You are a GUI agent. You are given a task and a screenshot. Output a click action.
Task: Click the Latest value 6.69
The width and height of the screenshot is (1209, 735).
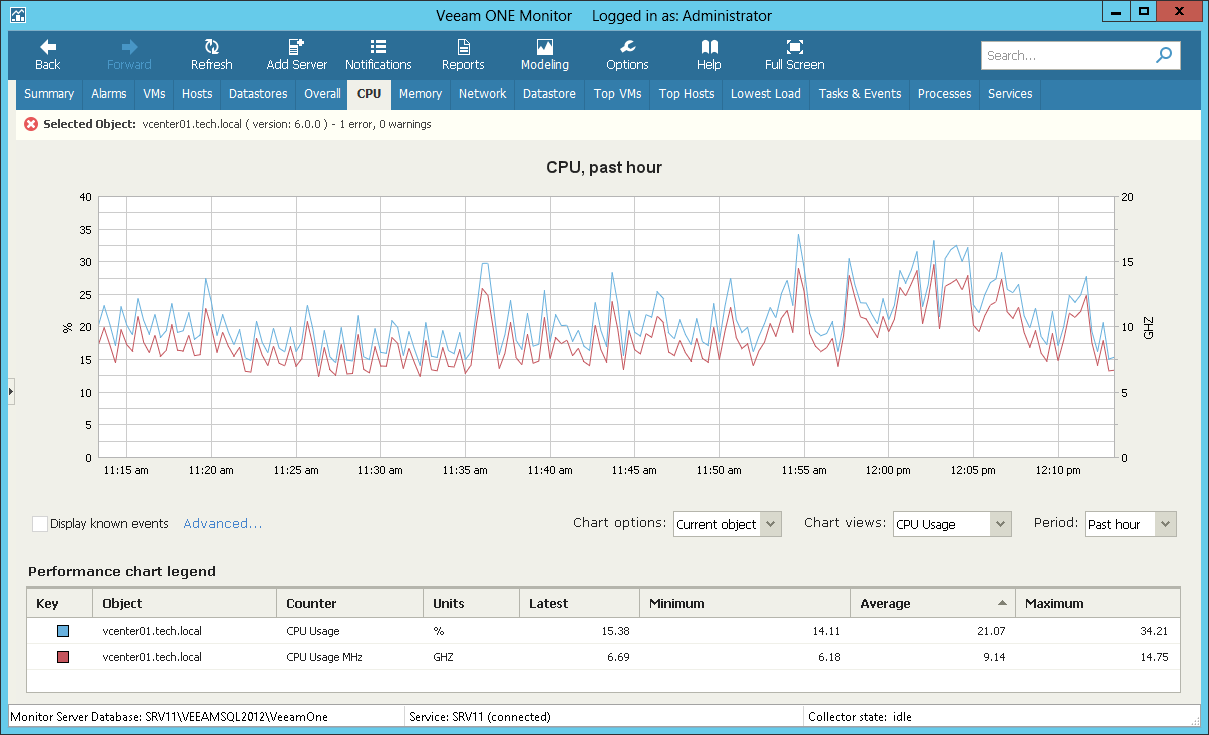[x=618, y=657]
